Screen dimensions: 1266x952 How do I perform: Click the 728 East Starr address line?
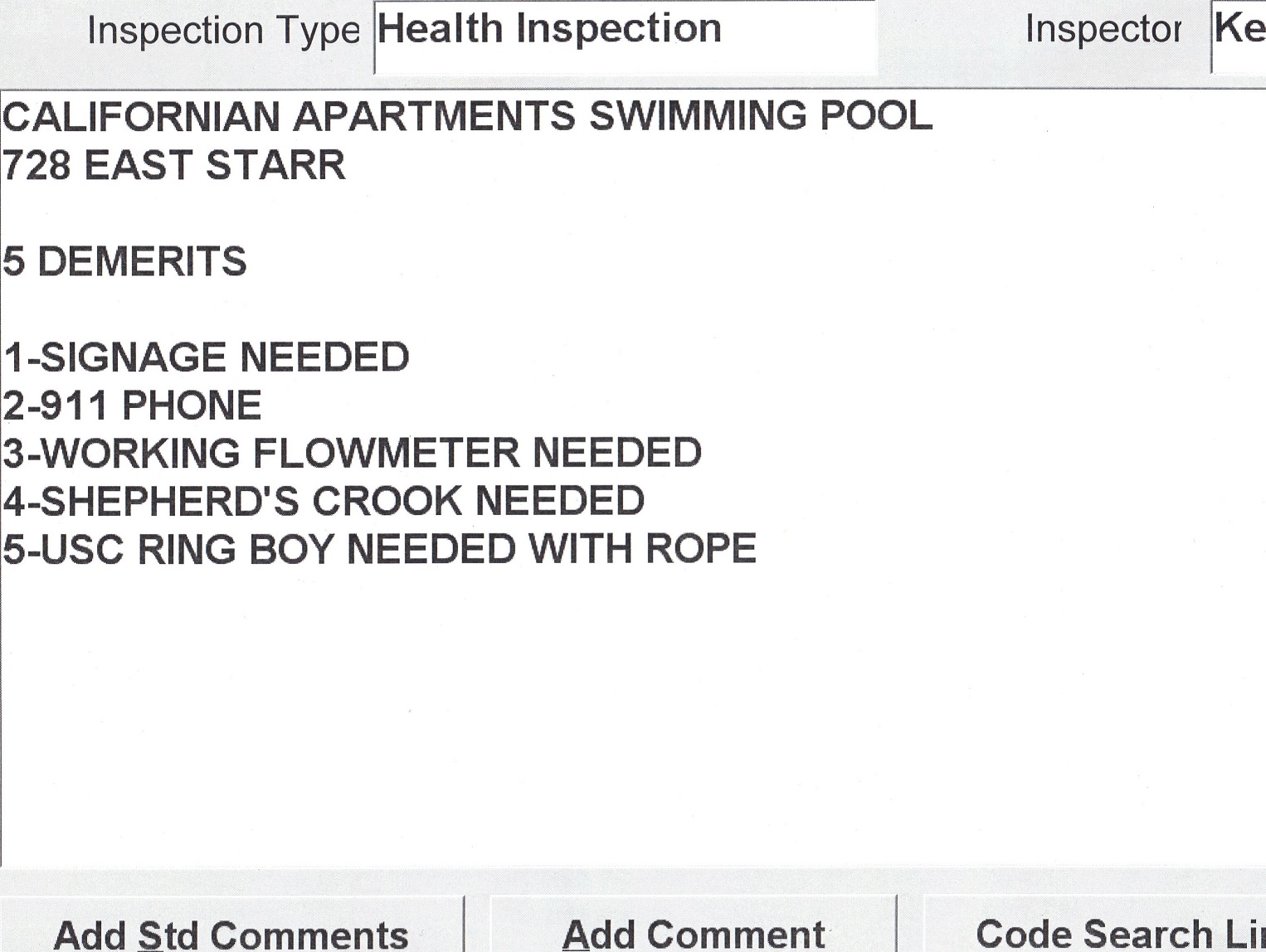coord(174,165)
